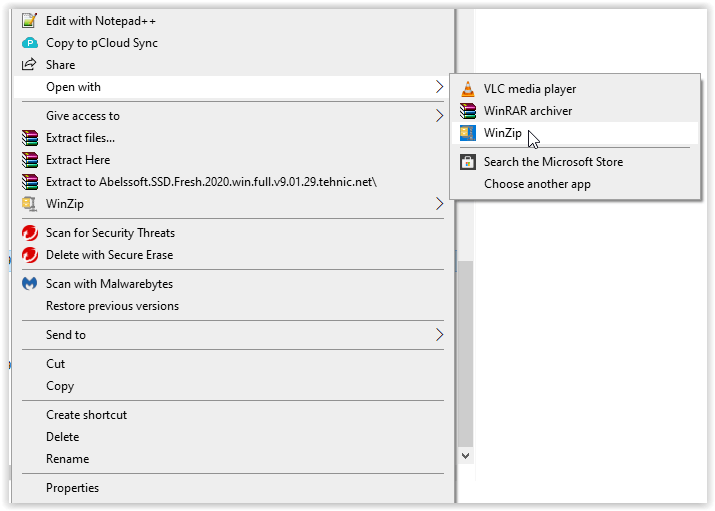Choose Extract Here option
This screenshot has width=715, height=511.
click(230, 160)
